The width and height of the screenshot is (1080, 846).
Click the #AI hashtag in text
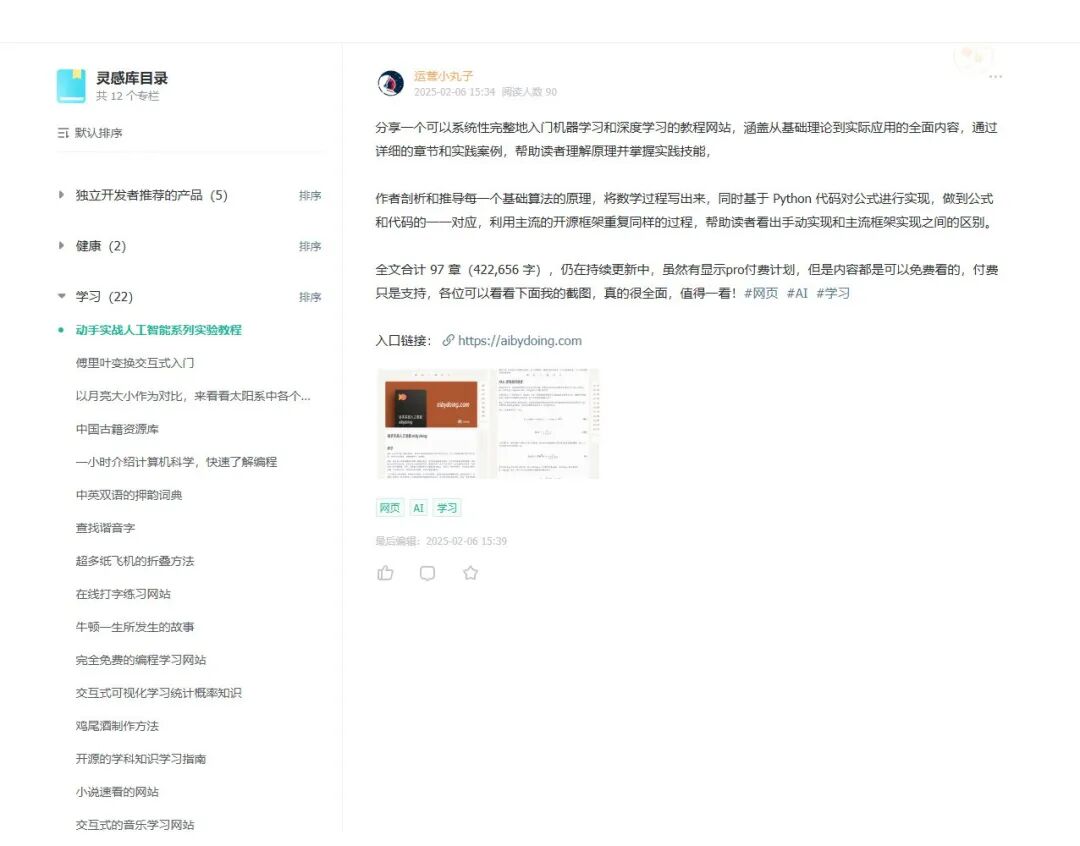[797, 293]
